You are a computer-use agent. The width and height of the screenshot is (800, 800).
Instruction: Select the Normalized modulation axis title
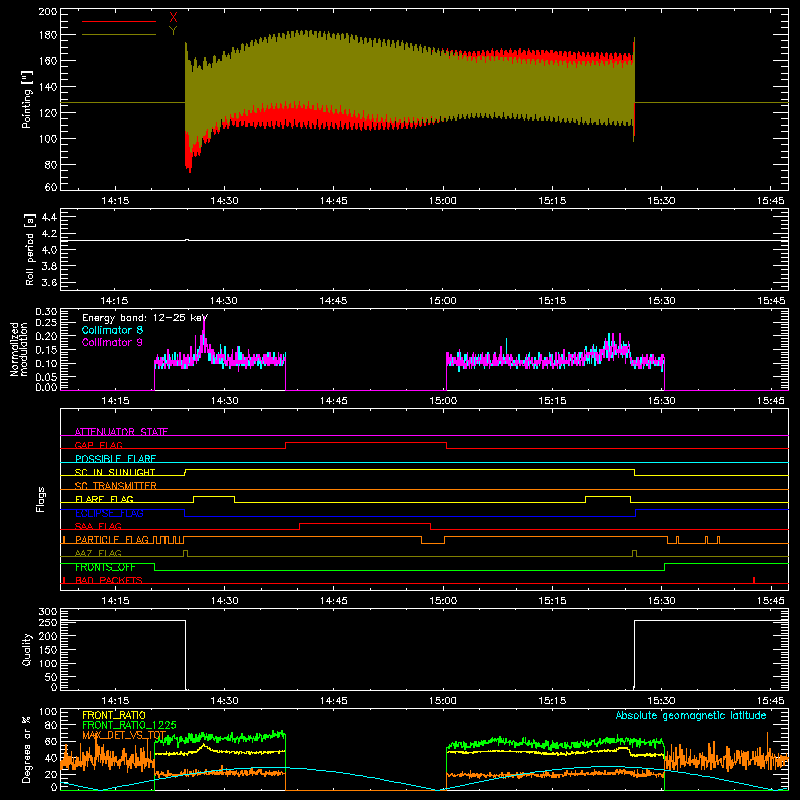[19, 349]
